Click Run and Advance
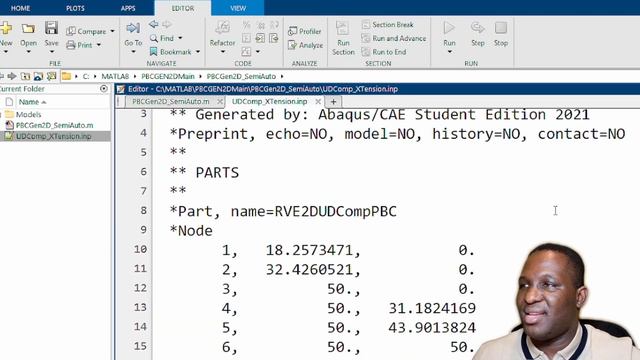 [394, 38]
